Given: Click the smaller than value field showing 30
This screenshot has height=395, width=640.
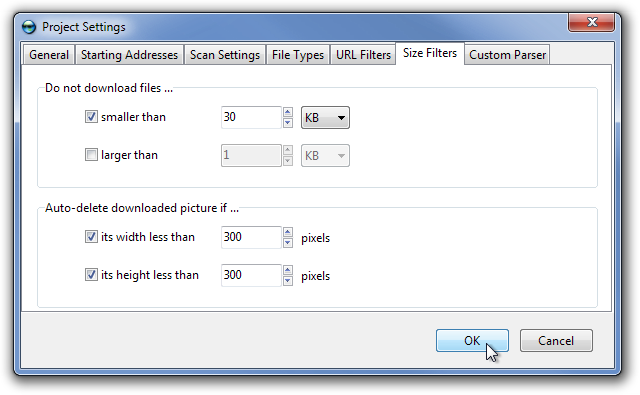Looking at the screenshot, I should [251, 118].
